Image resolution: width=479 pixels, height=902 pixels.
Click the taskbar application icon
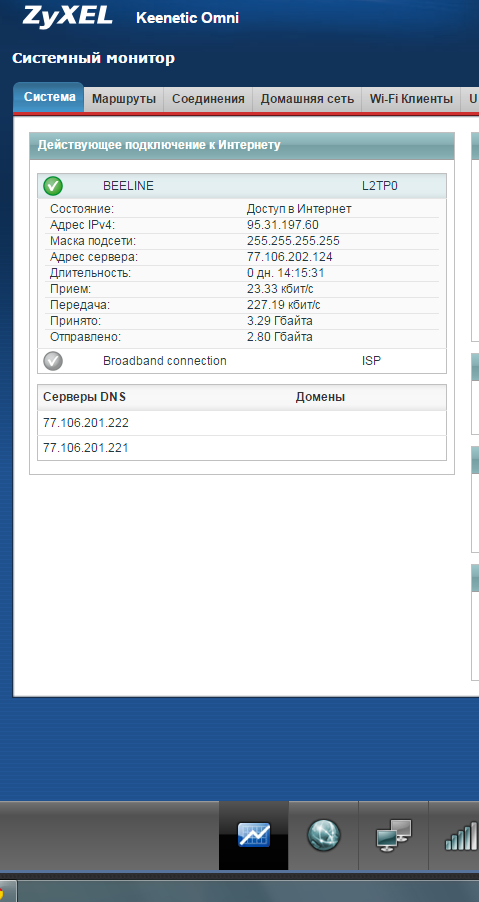pos(8,892)
